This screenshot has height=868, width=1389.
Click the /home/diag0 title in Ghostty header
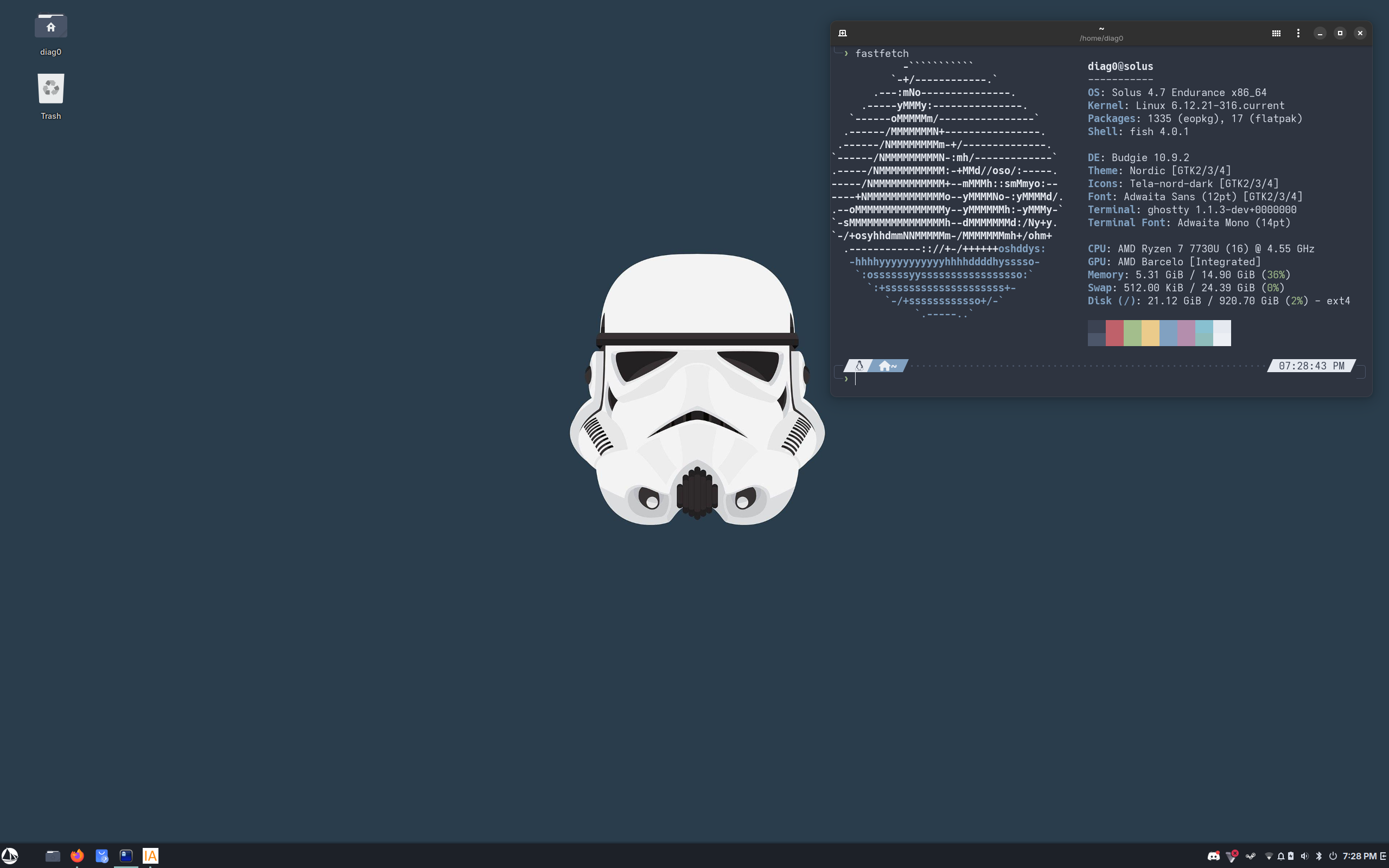(x=1101, y=38)
